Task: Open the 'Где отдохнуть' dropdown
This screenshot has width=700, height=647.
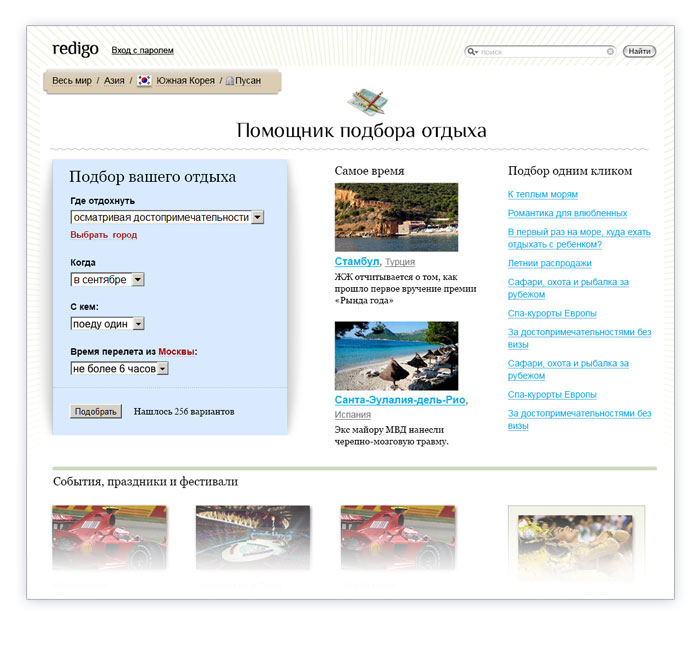Action: (x=257, y=217)
